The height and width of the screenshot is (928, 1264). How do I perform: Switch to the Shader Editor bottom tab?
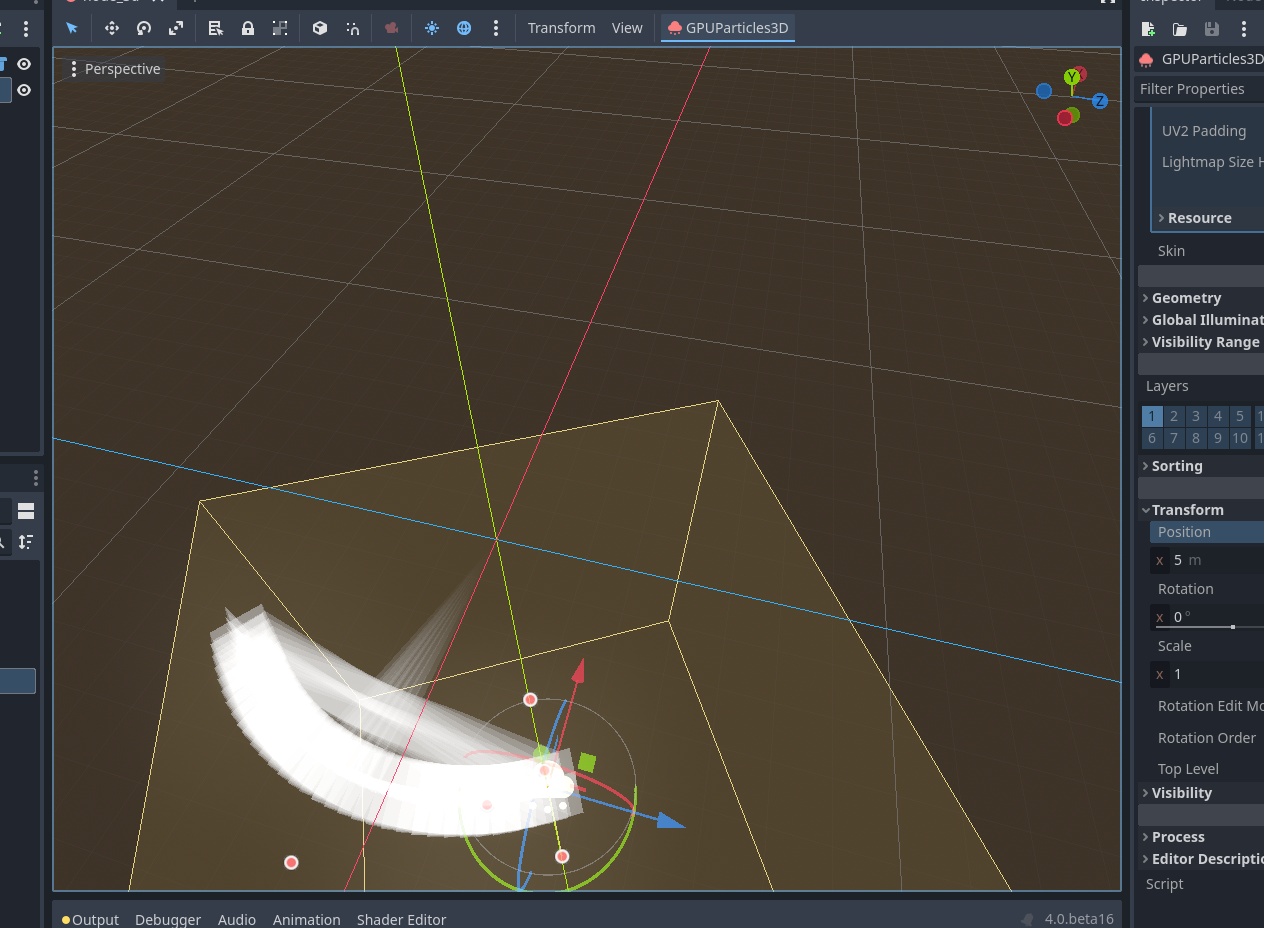click(401, 919)
